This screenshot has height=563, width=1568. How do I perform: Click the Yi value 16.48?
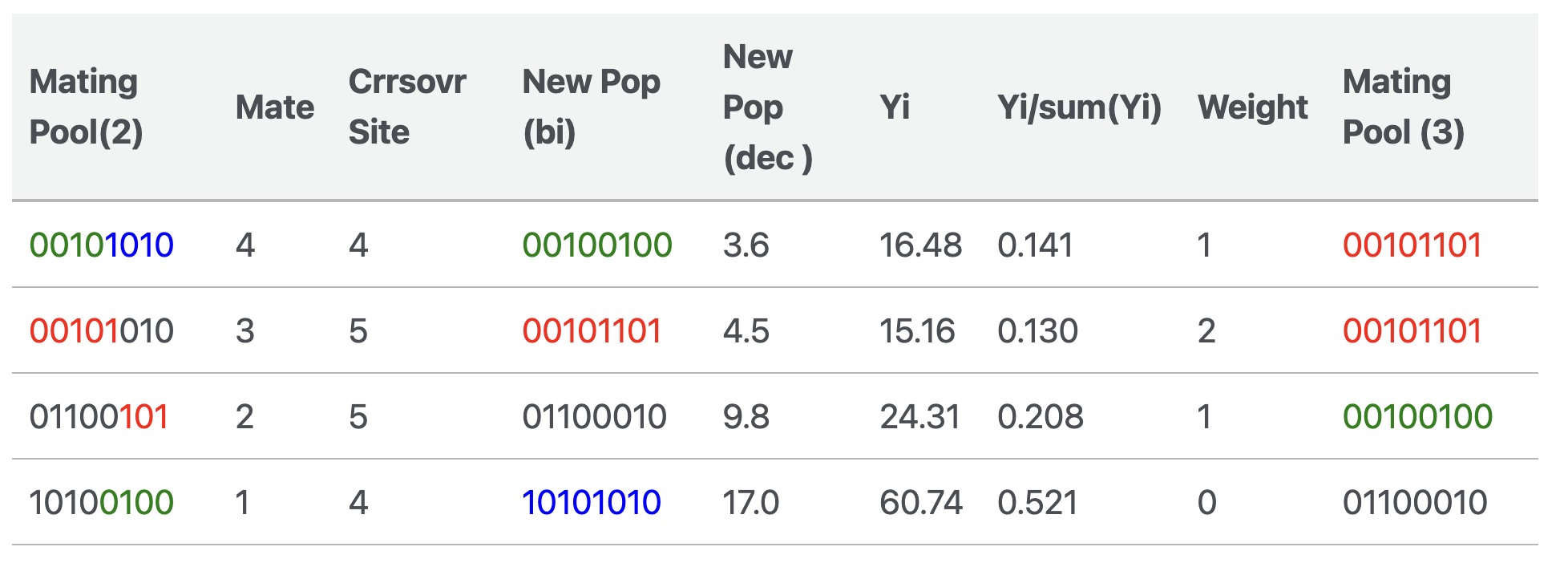pos(920,245)
